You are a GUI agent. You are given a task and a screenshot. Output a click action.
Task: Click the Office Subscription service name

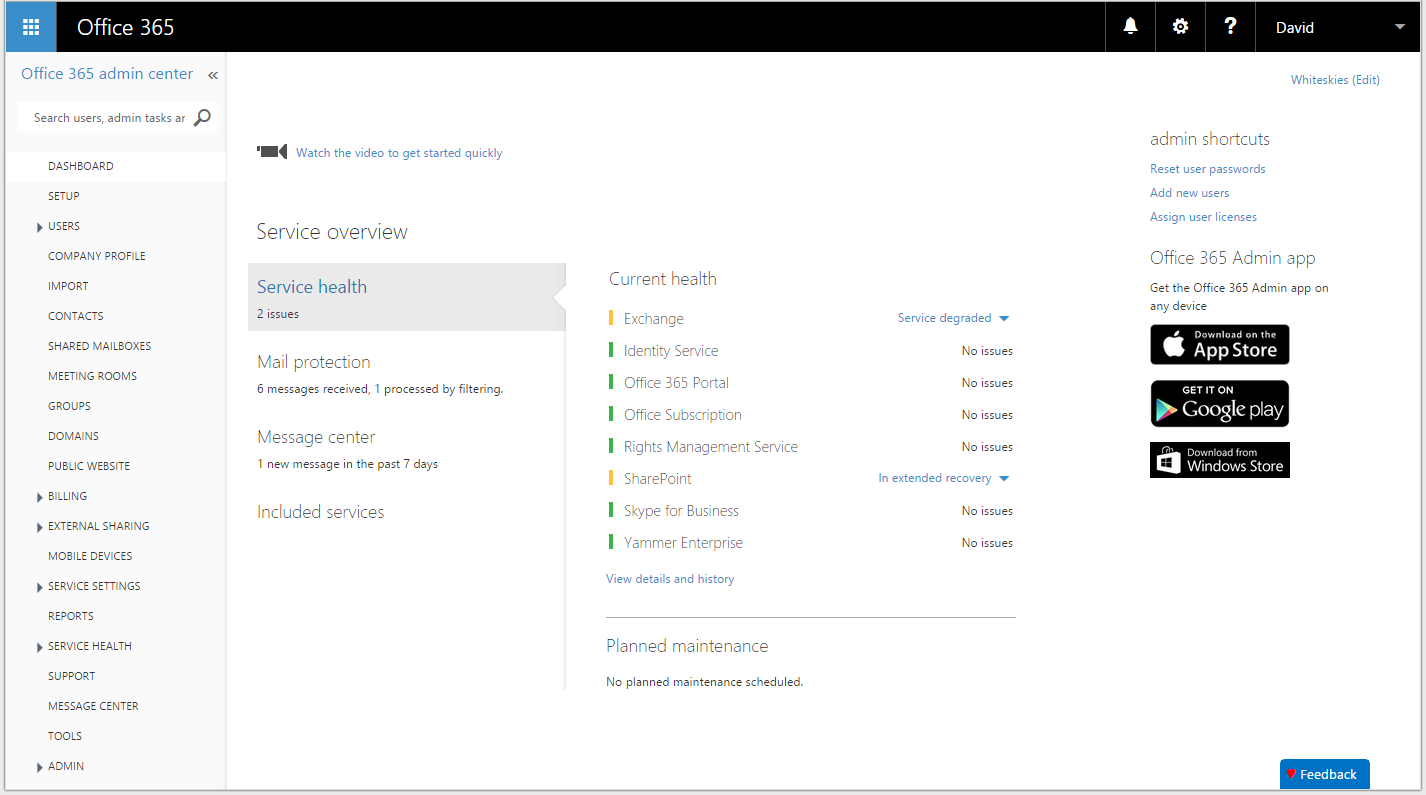(x=683, y=415)
